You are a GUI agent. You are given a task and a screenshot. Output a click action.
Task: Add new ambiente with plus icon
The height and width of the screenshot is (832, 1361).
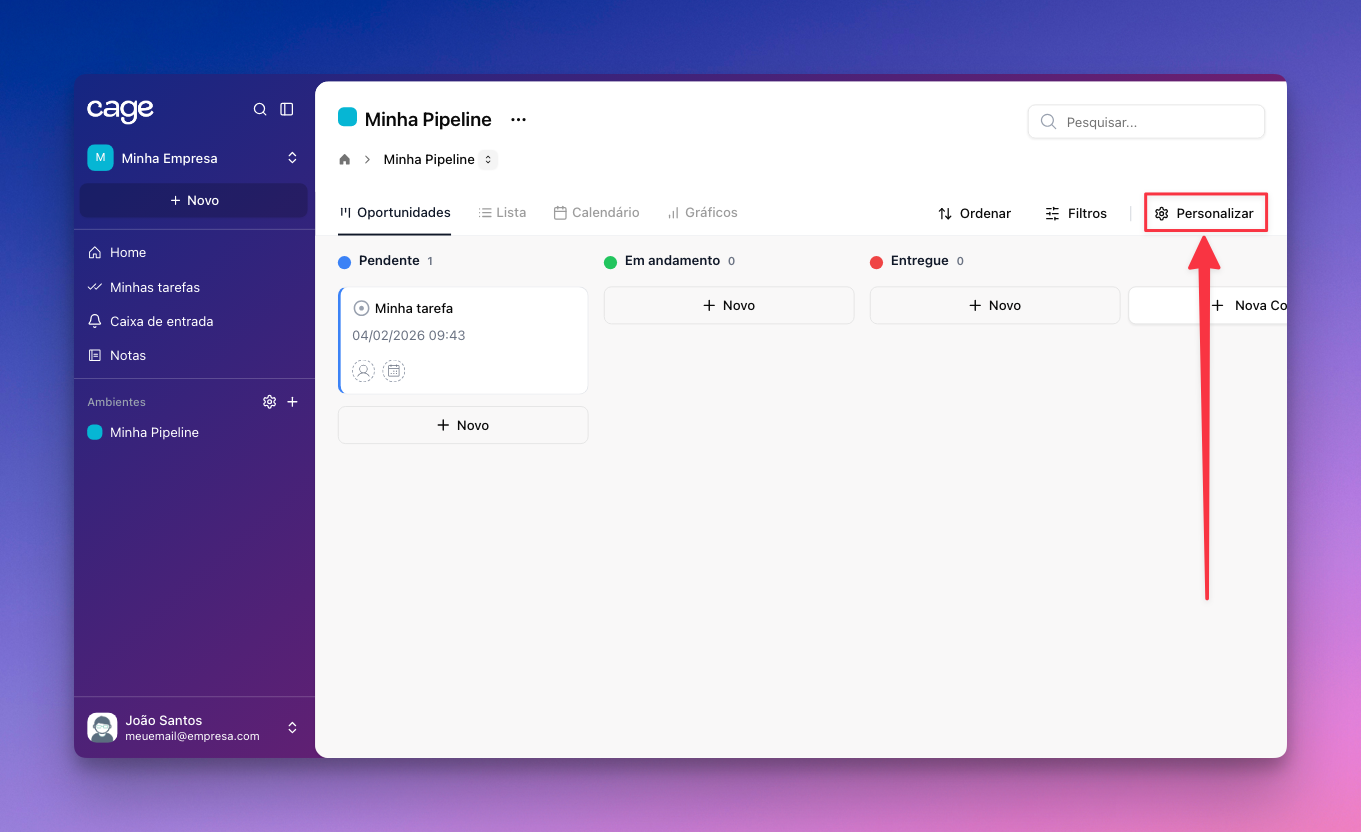293,402
